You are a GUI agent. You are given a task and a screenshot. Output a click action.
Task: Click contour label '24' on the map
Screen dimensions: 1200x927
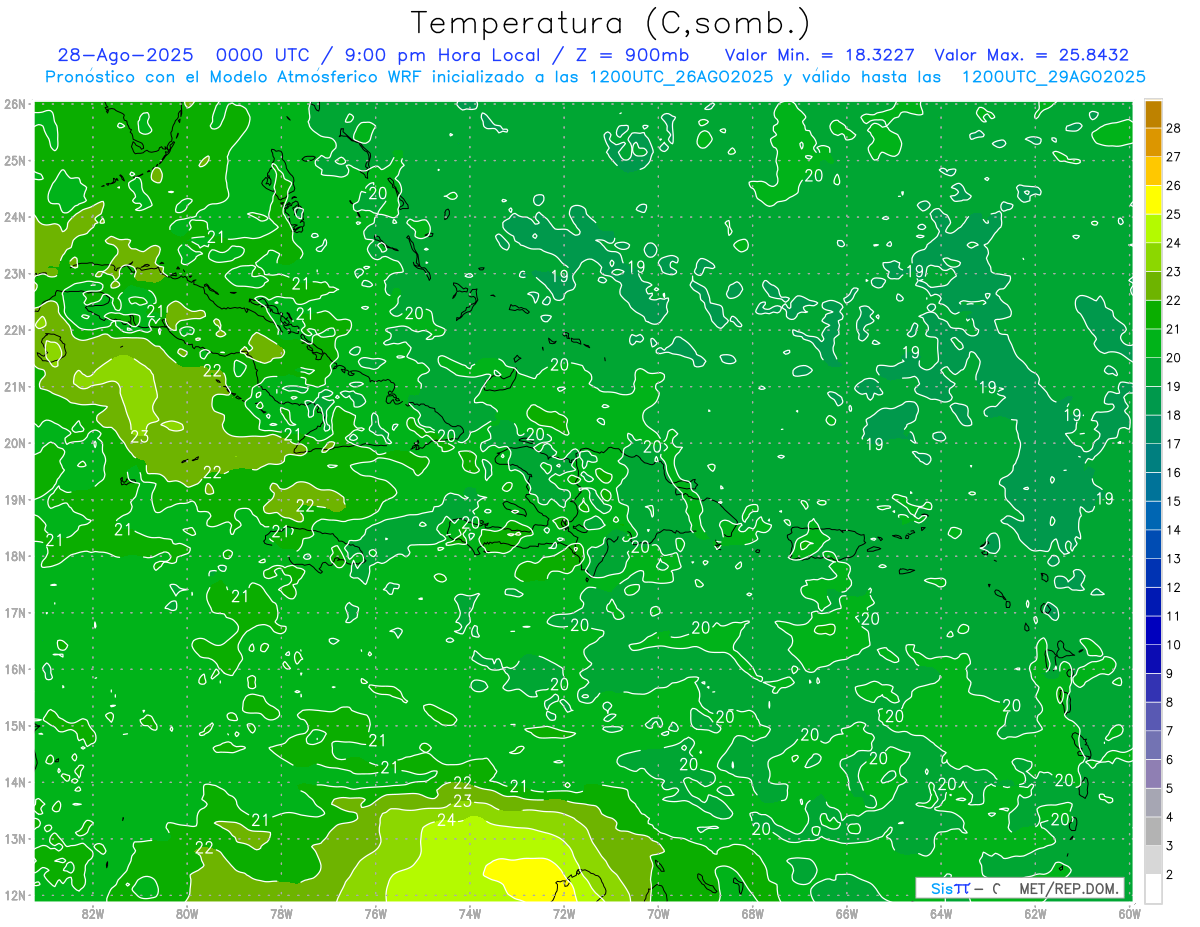[x=446, y=821]
